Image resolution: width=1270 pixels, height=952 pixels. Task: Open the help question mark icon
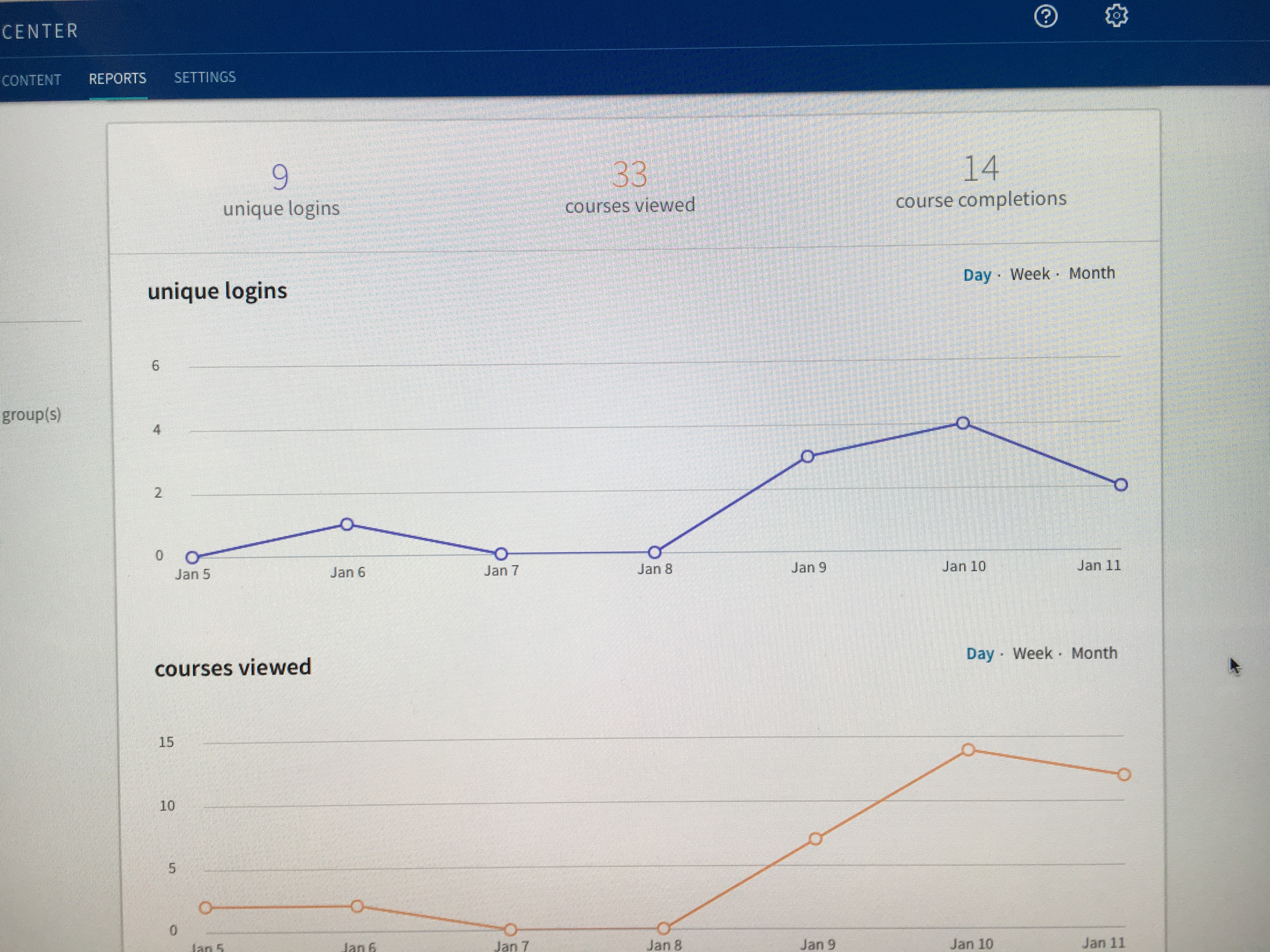[x=1045, y=16]
